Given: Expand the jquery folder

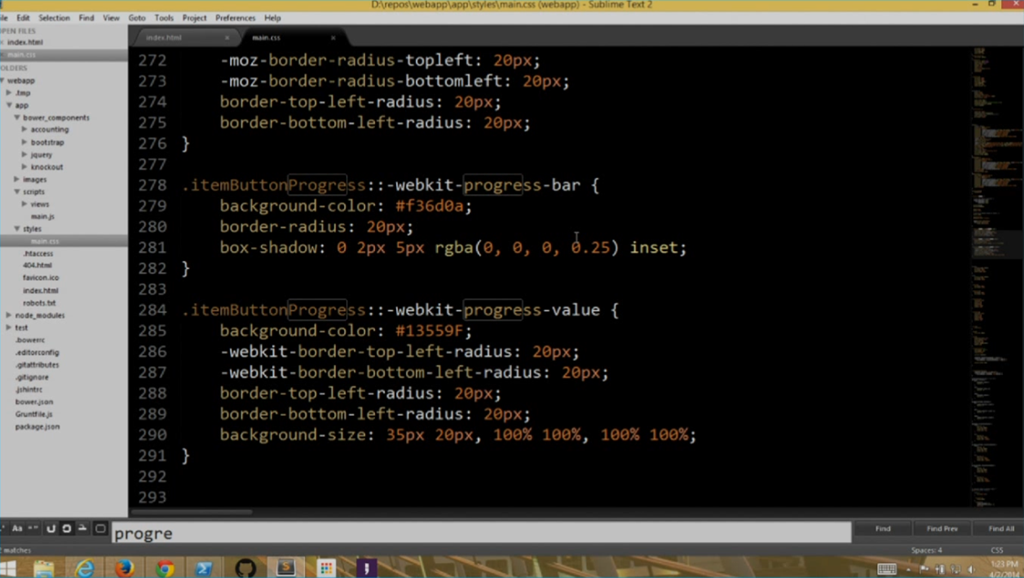Looking at the screenshot, I should click(x=25, y=154).
